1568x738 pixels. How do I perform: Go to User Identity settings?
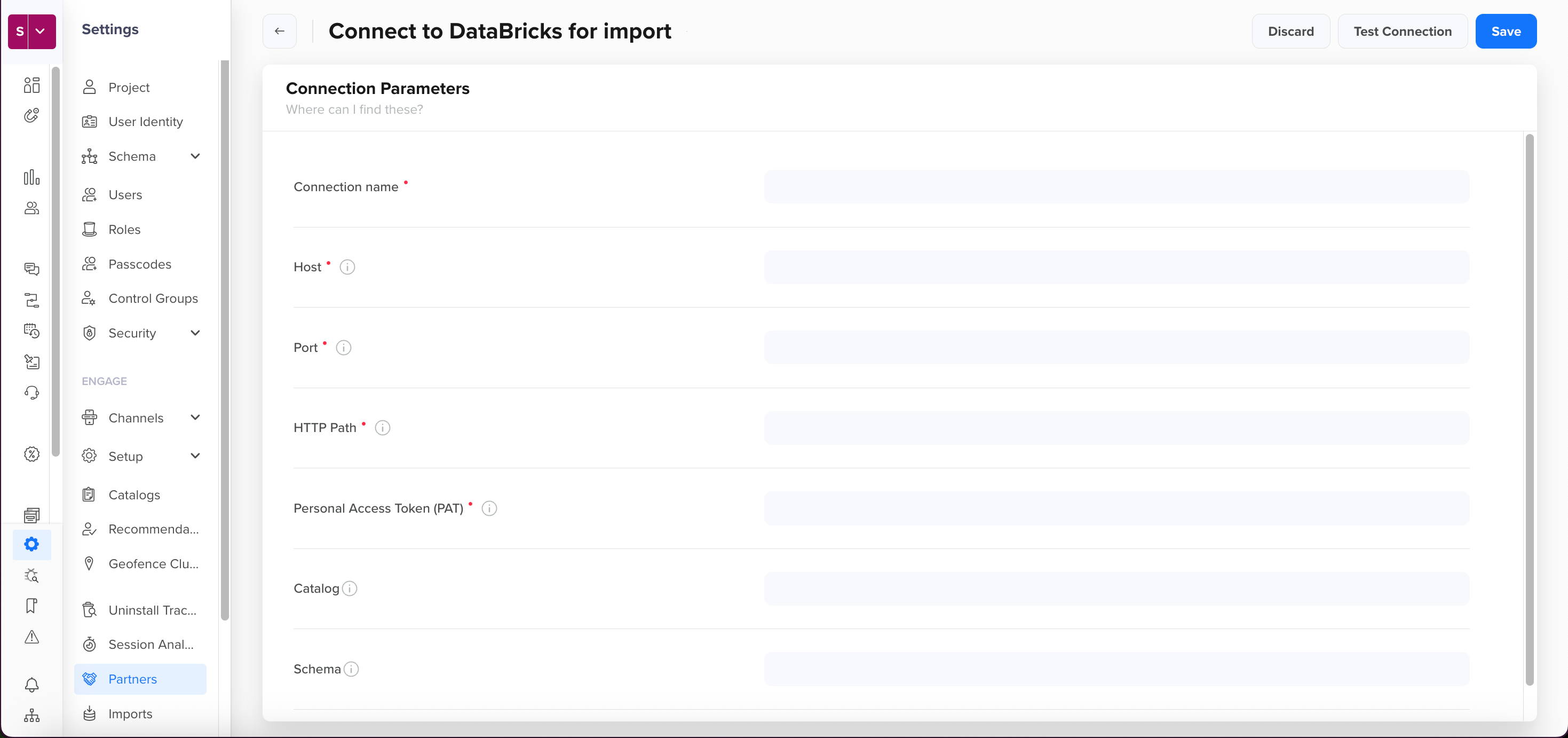(x=146, y=122)
